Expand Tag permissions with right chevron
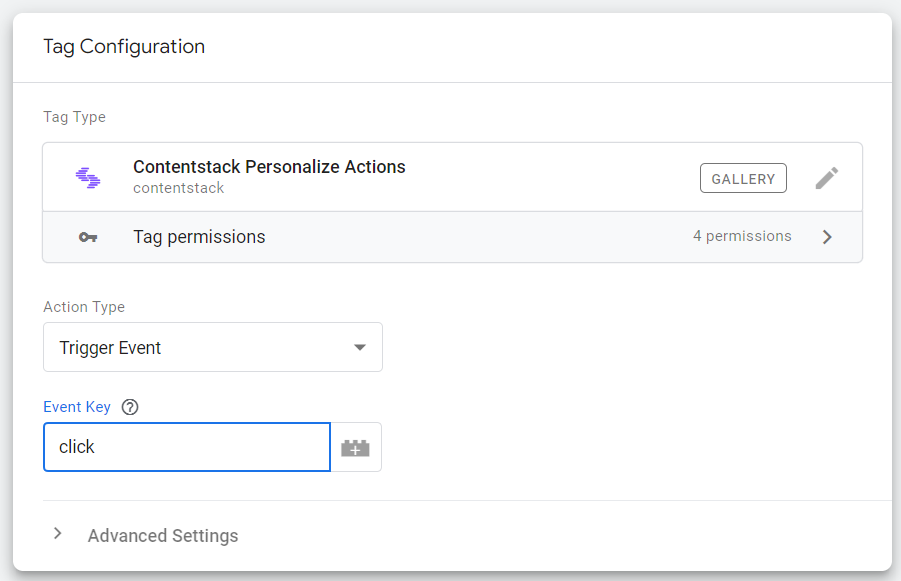Screen dimensions: 901x581 click(827, 237)
